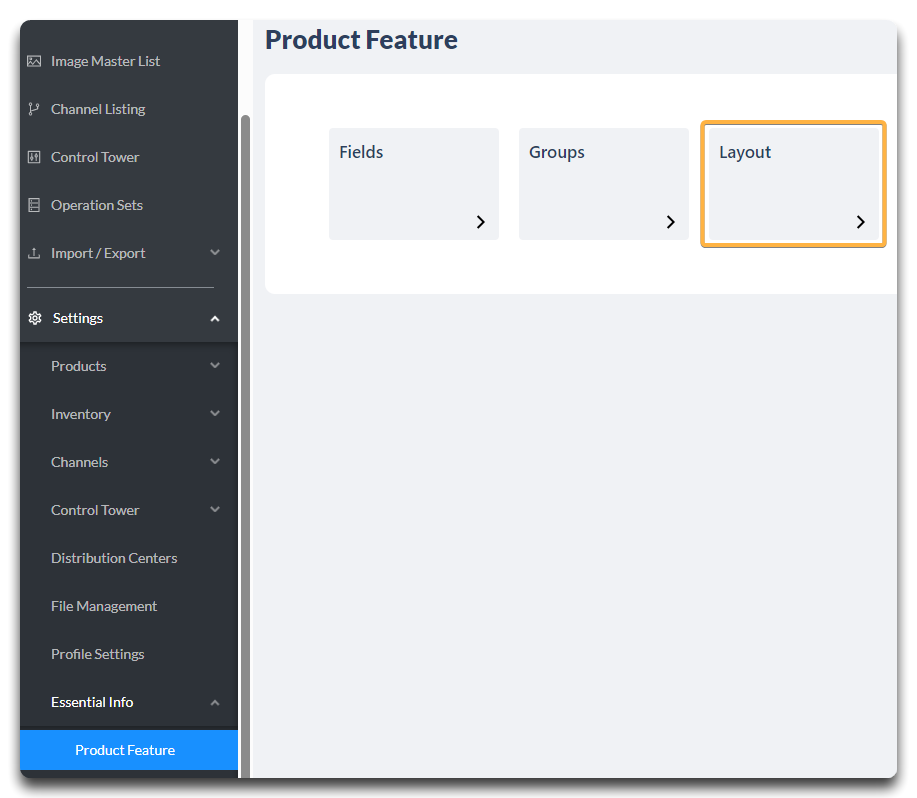Click the Settings gear icon

pos(35,318)
